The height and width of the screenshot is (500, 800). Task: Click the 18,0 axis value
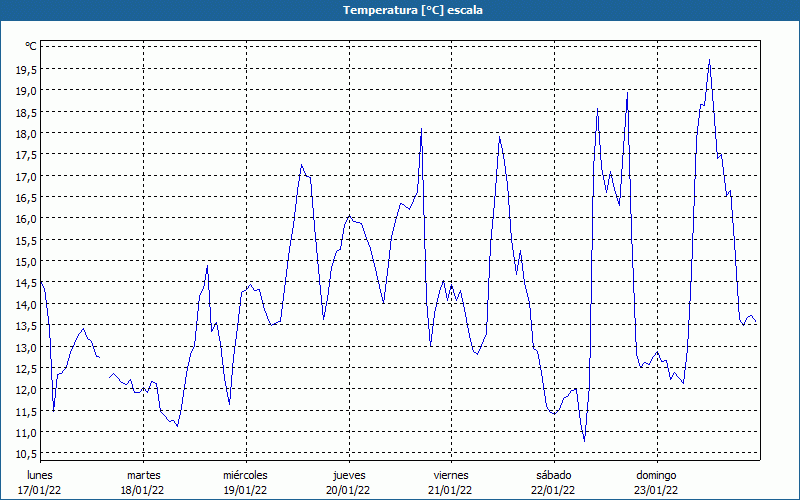[x=26, y=134]
